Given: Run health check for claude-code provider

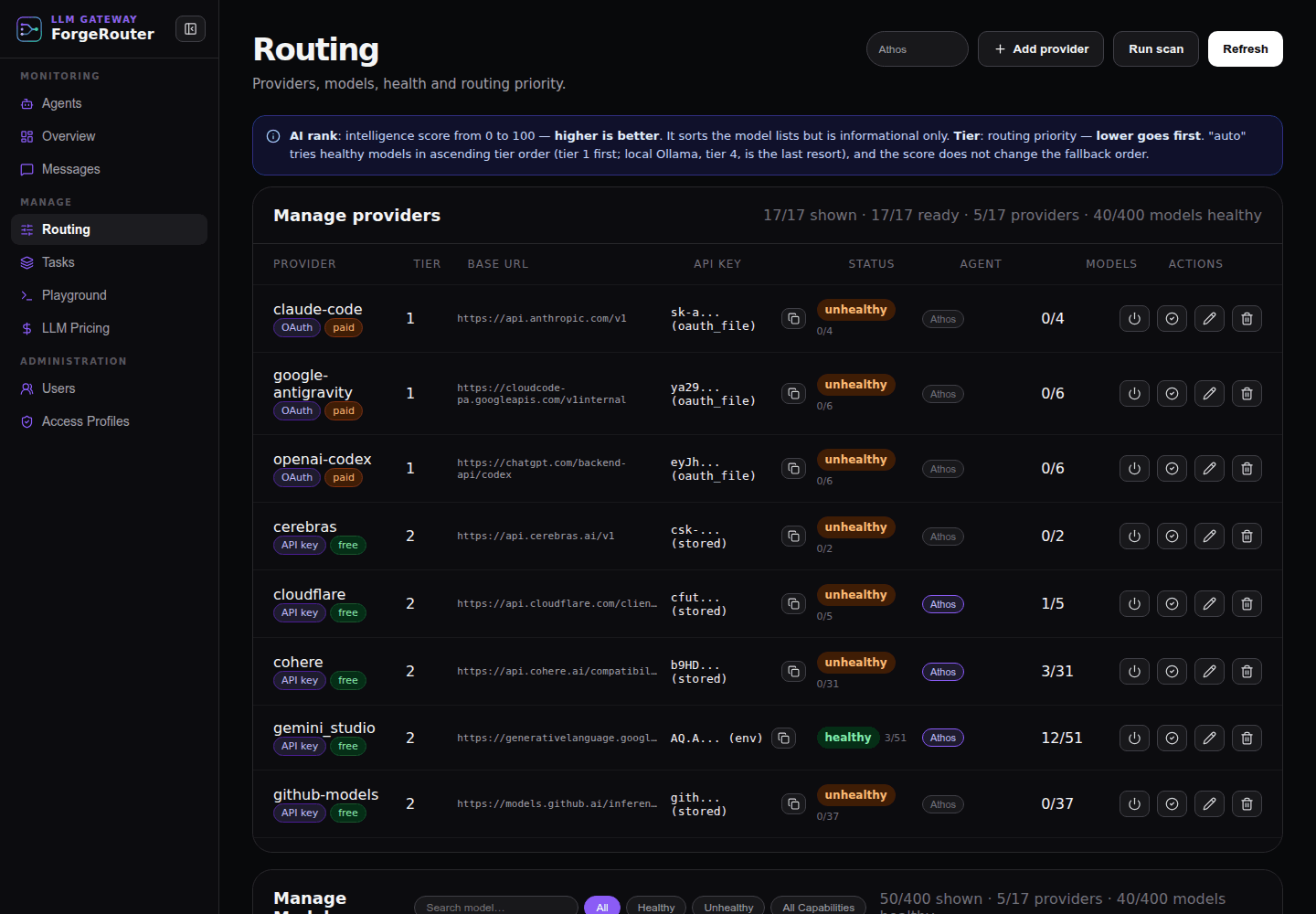Looking at the screenshot, I should pos(1172,319).
